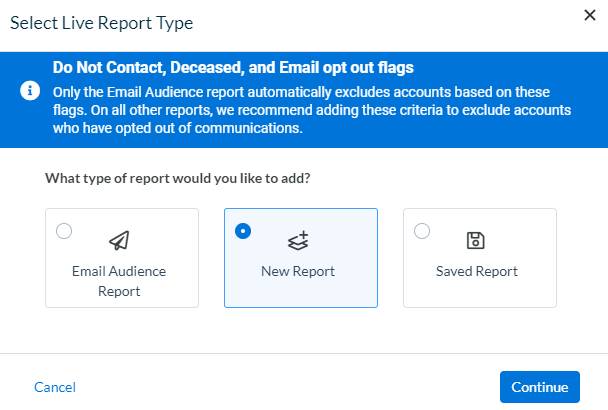Pick the Email Audience Report card
This screenshot has height=410, width=608.
(x=122, y=258)
